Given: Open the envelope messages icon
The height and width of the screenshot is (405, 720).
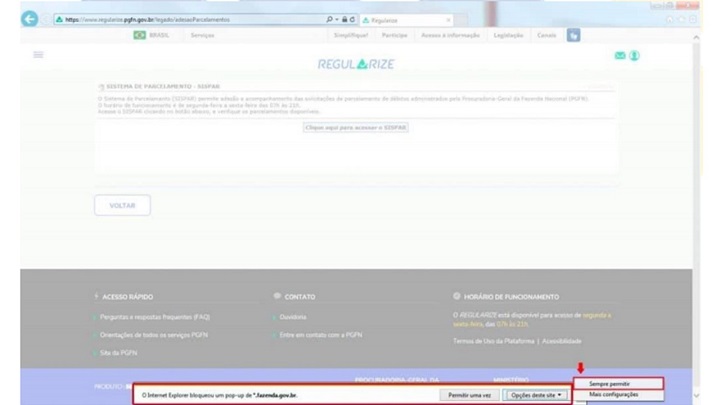Looking at the screenshot, I should click(x=619, y=56).
